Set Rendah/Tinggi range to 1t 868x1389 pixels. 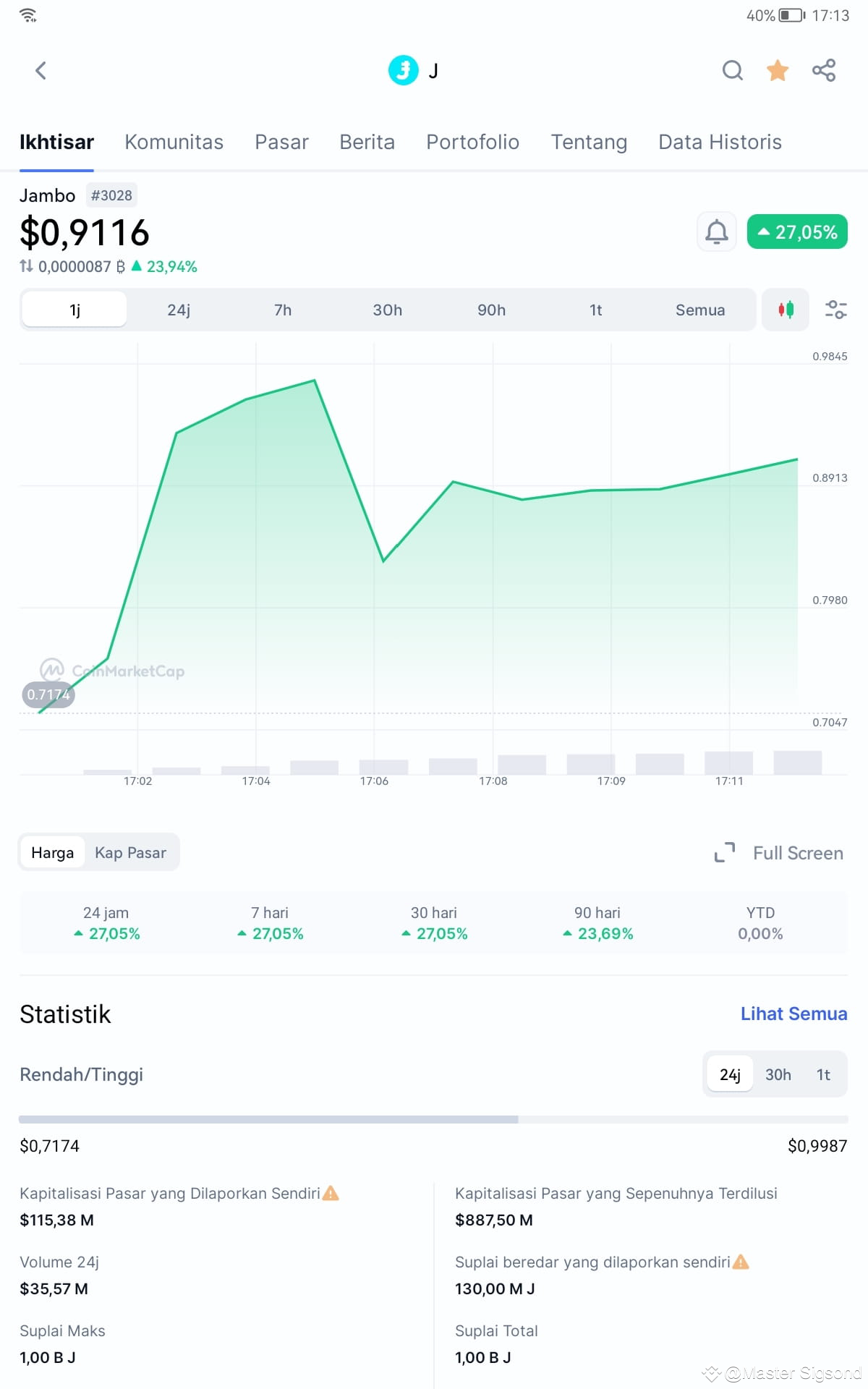coord(823,1074)
